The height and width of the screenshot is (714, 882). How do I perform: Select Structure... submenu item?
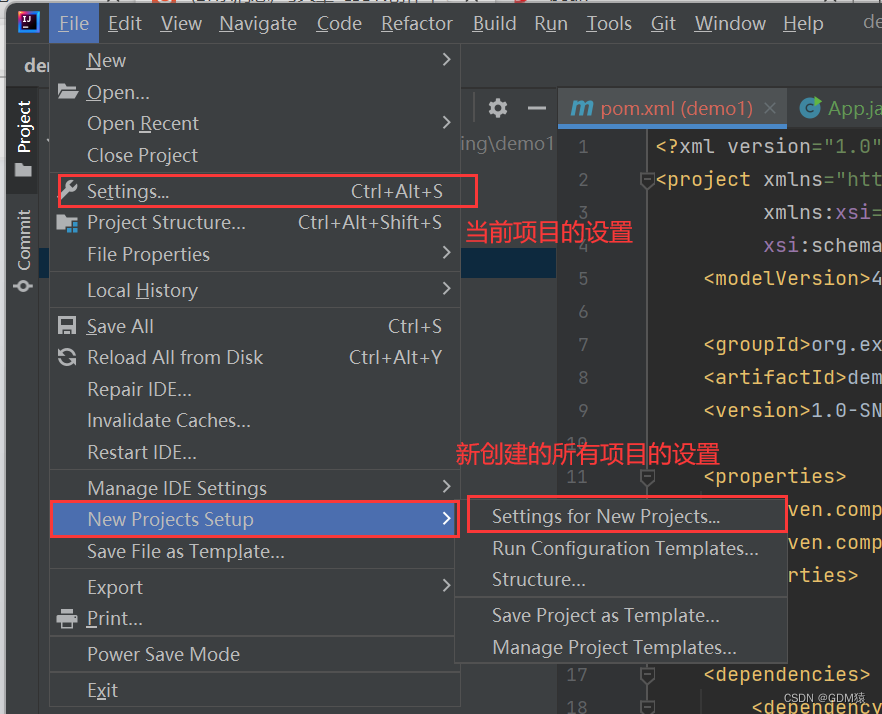[621, 580]
